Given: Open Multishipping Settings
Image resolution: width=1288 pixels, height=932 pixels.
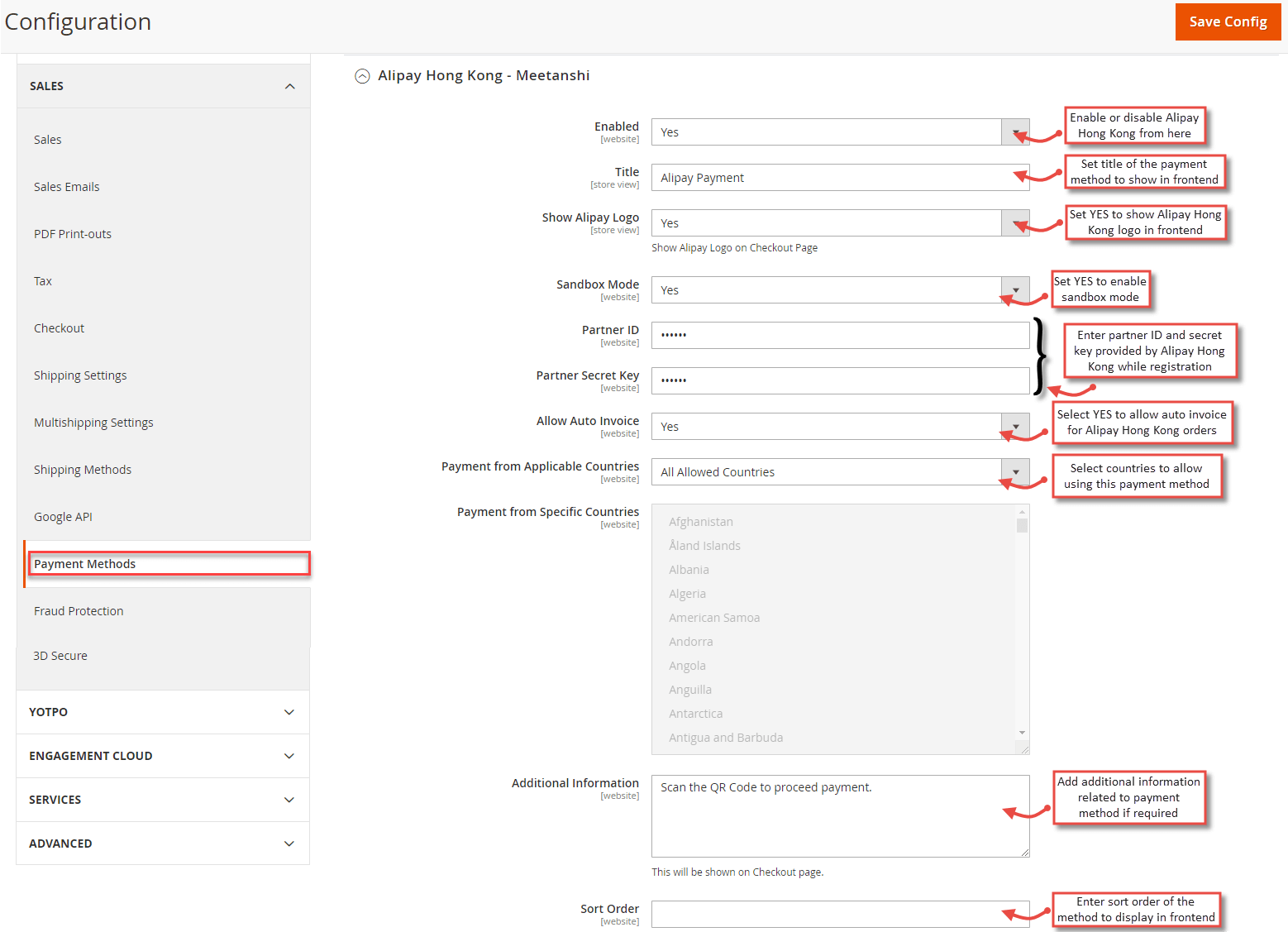Looking at the screenshot, I should [x=93, y=423].
